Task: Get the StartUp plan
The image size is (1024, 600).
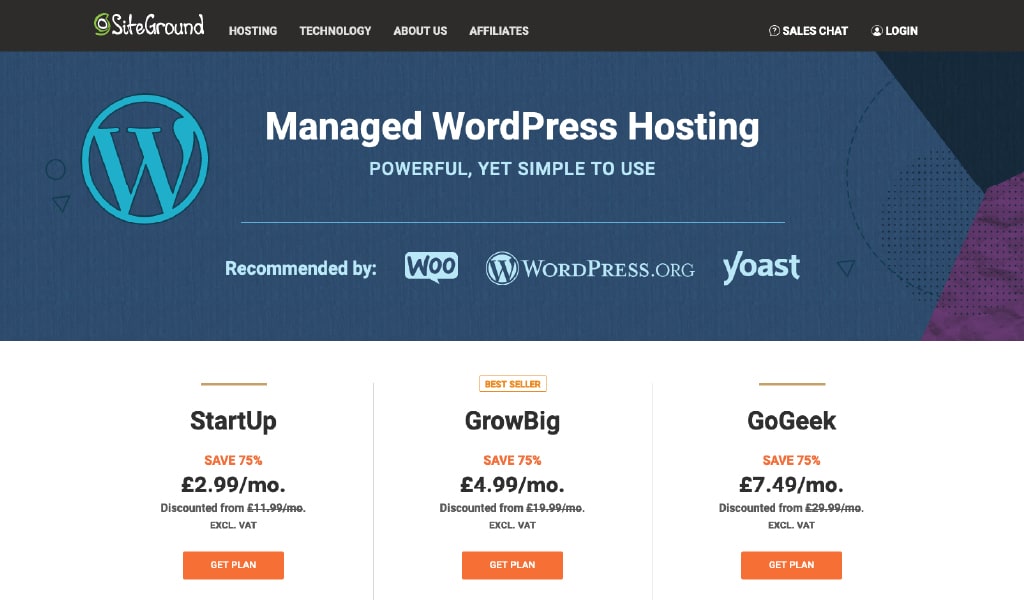Action: click(x=233, y=565)
